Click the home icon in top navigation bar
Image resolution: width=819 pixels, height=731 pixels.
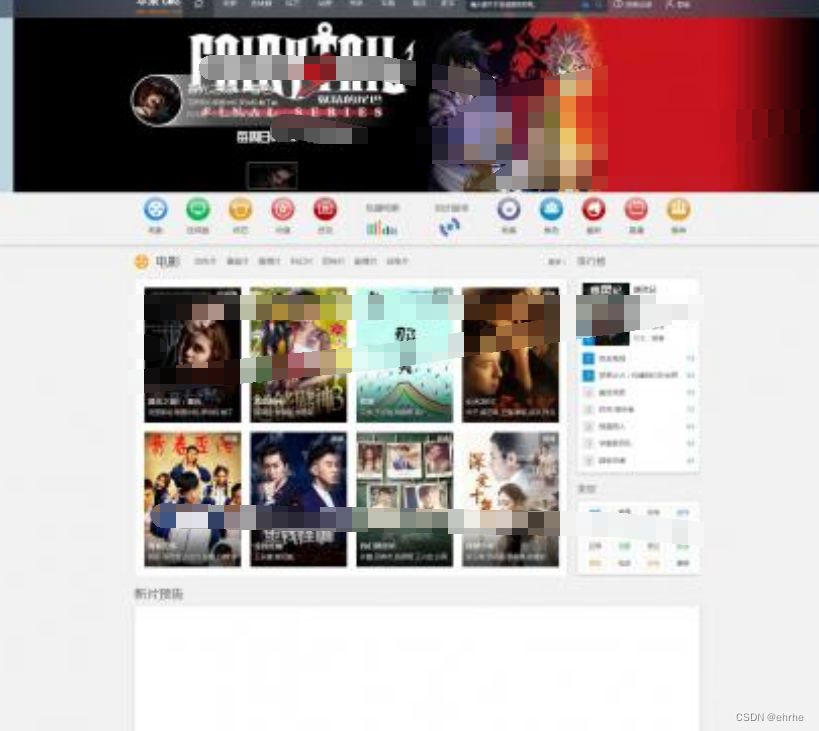click(x=198, y=4)
